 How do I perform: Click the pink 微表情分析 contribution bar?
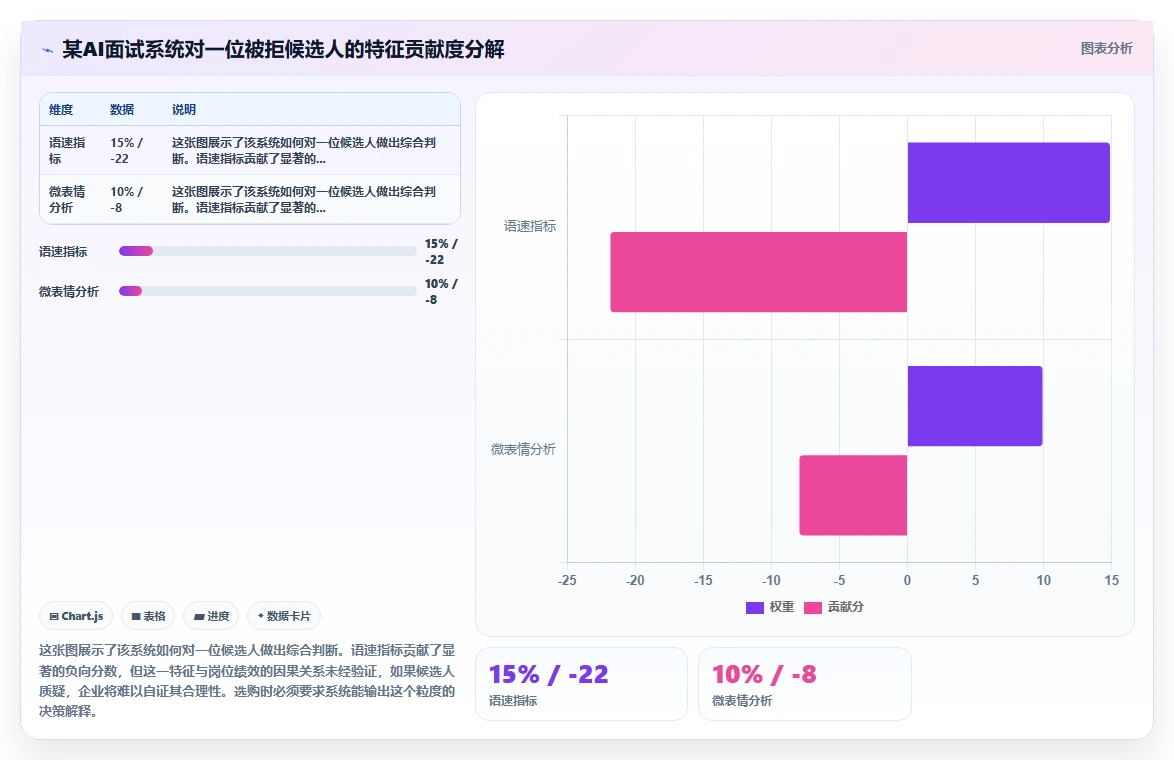(x=854, y=495)
